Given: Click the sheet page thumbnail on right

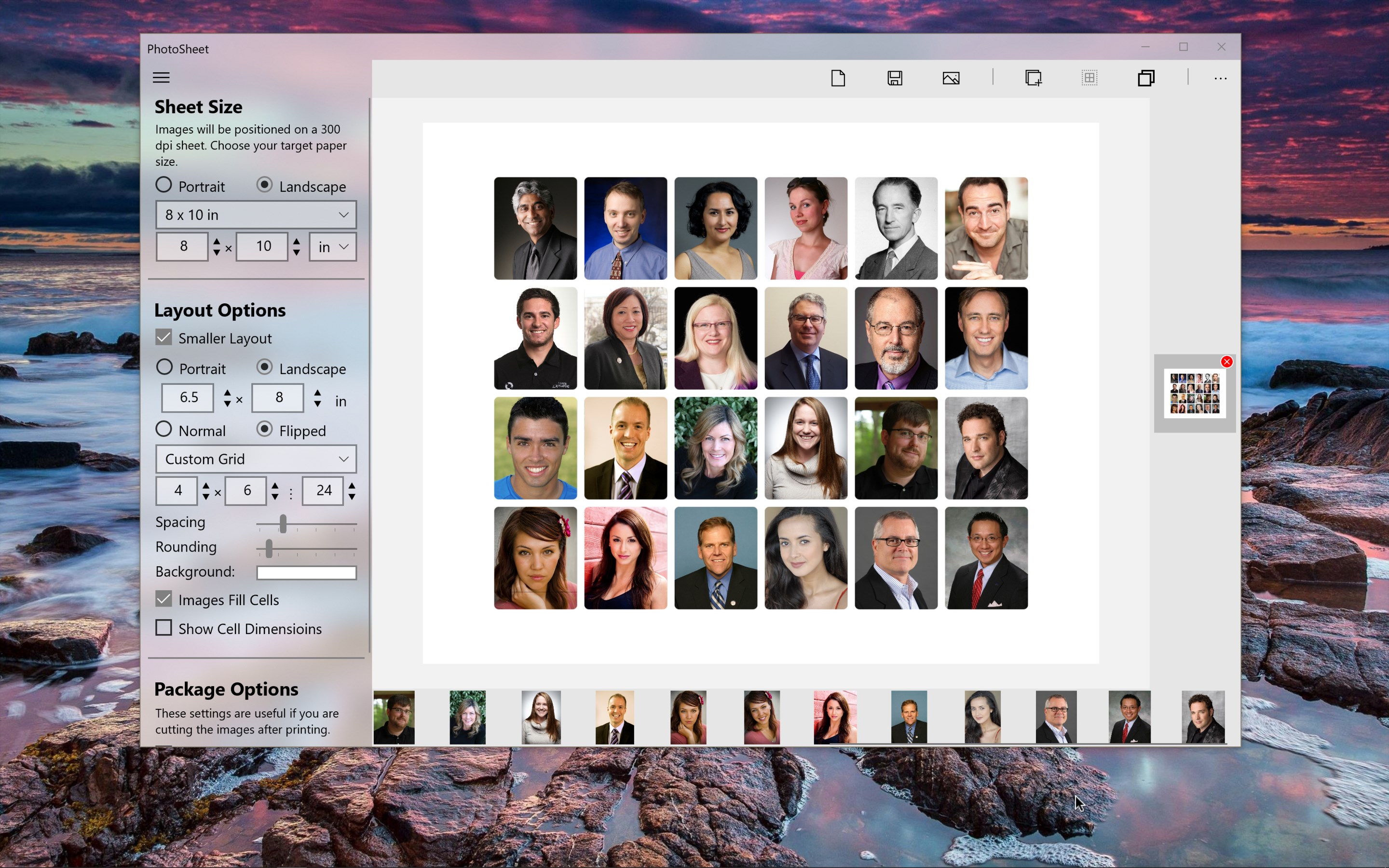Looking at the screenshot, I should click(1195, 394).
